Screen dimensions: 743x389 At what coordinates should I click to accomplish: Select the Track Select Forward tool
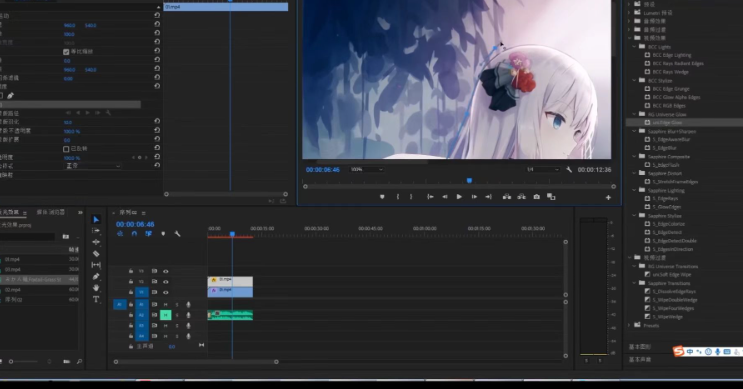tap(96, 231)
